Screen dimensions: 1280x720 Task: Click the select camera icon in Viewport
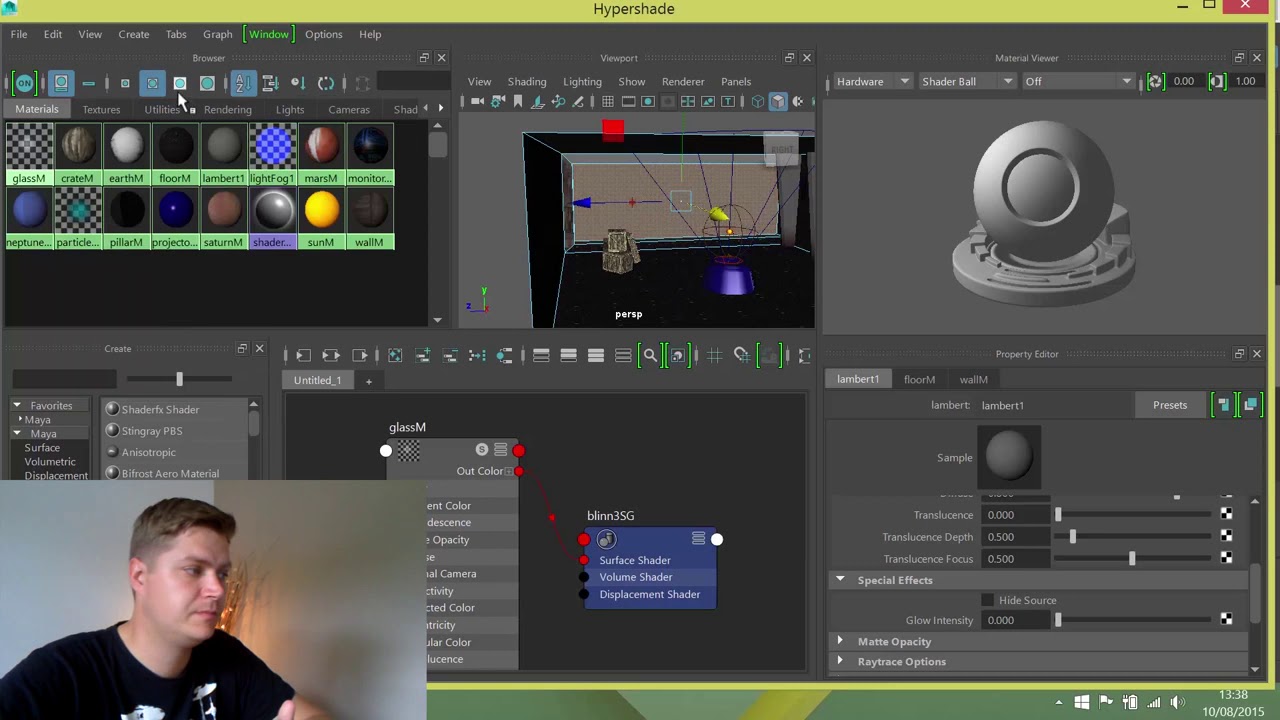[x=477, y=101]
